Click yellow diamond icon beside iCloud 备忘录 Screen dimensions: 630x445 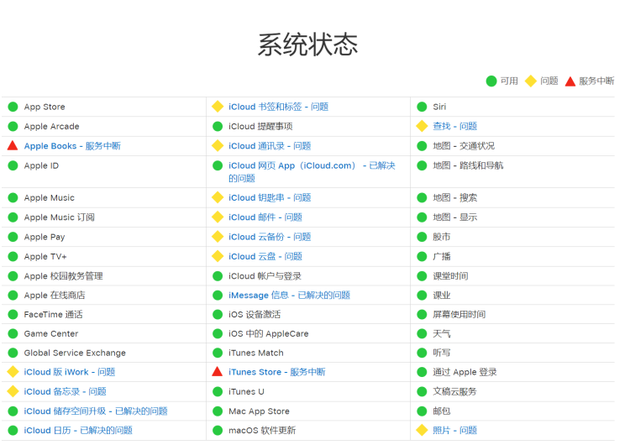13,391
